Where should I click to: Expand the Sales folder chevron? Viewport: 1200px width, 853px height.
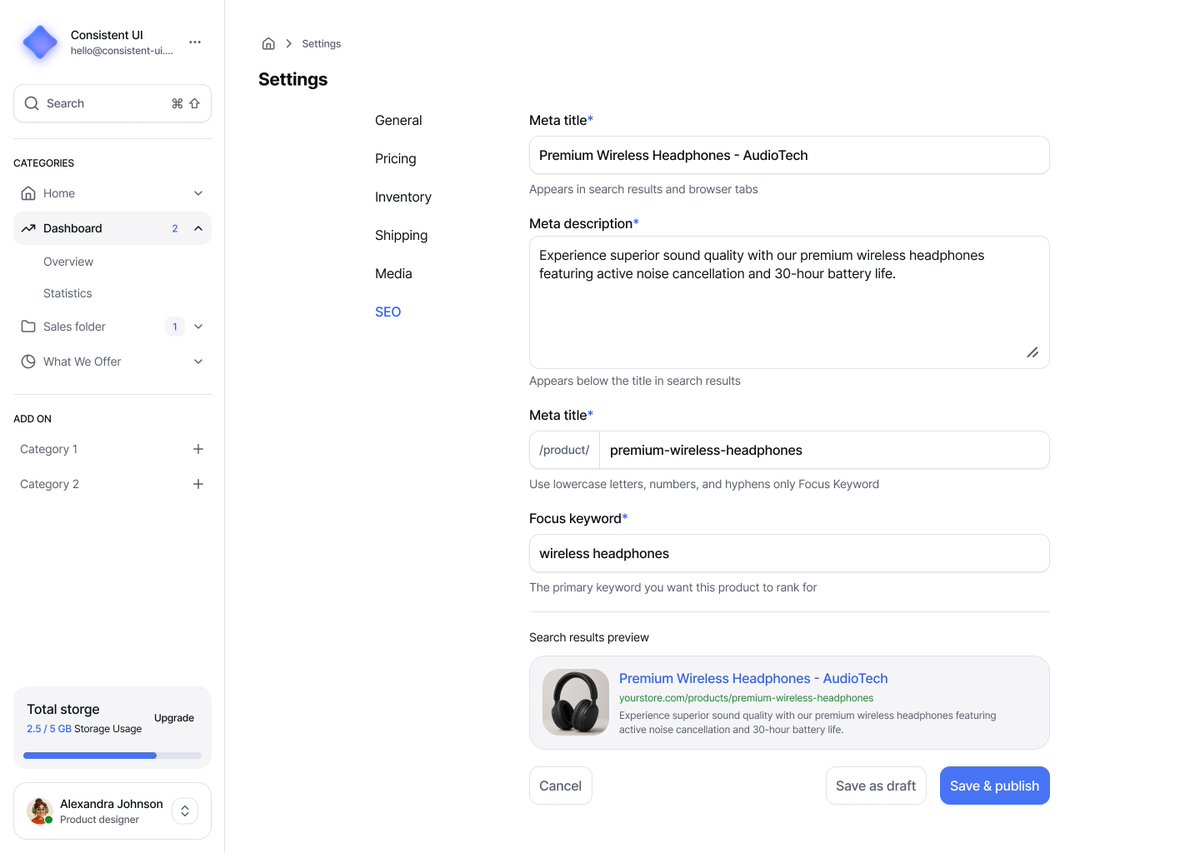tap(198, 326)
